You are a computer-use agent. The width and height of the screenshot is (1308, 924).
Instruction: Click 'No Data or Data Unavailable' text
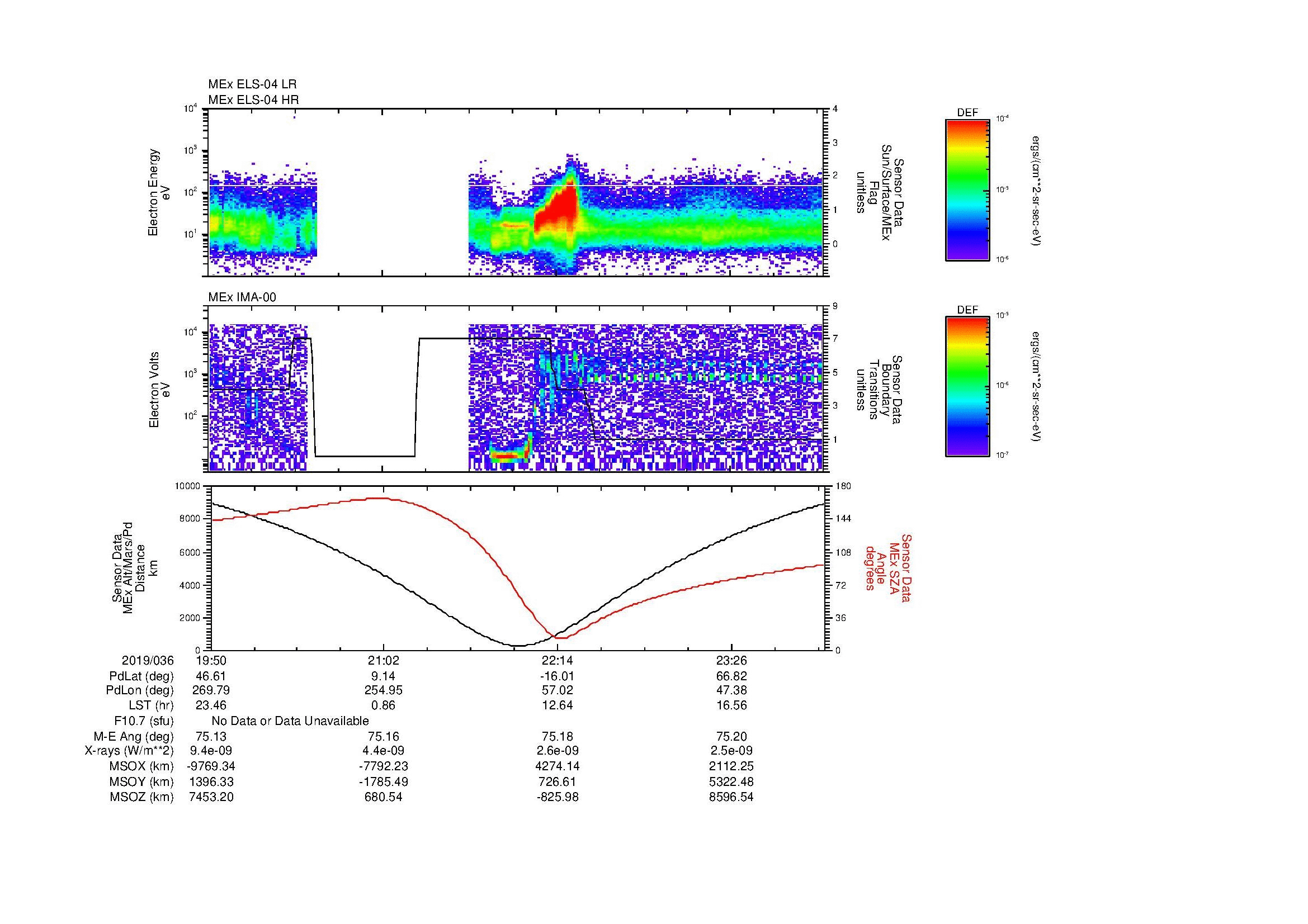coord(290,721)
